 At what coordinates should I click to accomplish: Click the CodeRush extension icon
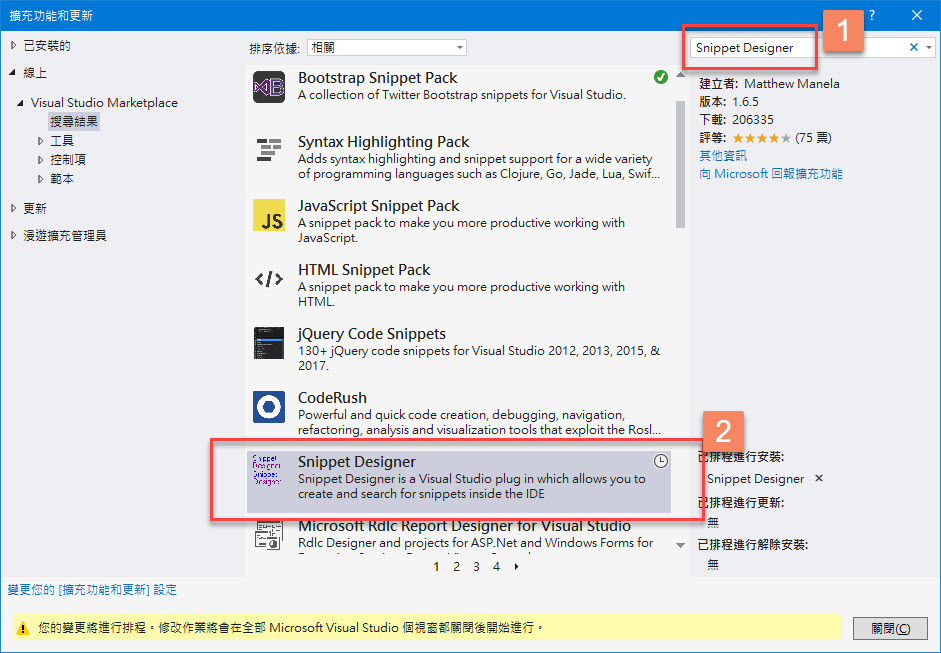pyautogui.click(x=269, y=407)
